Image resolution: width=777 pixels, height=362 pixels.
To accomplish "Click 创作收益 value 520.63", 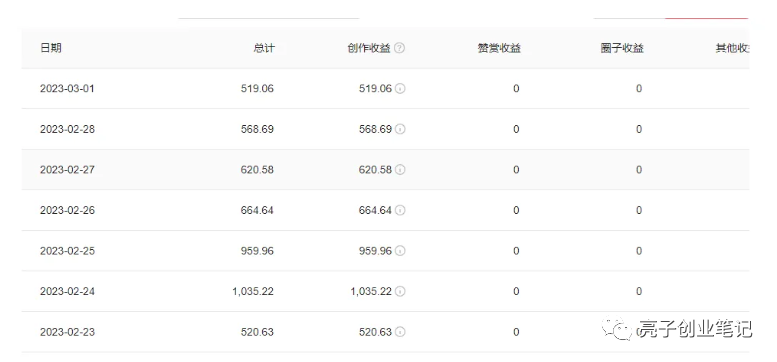I will [375, 332].
